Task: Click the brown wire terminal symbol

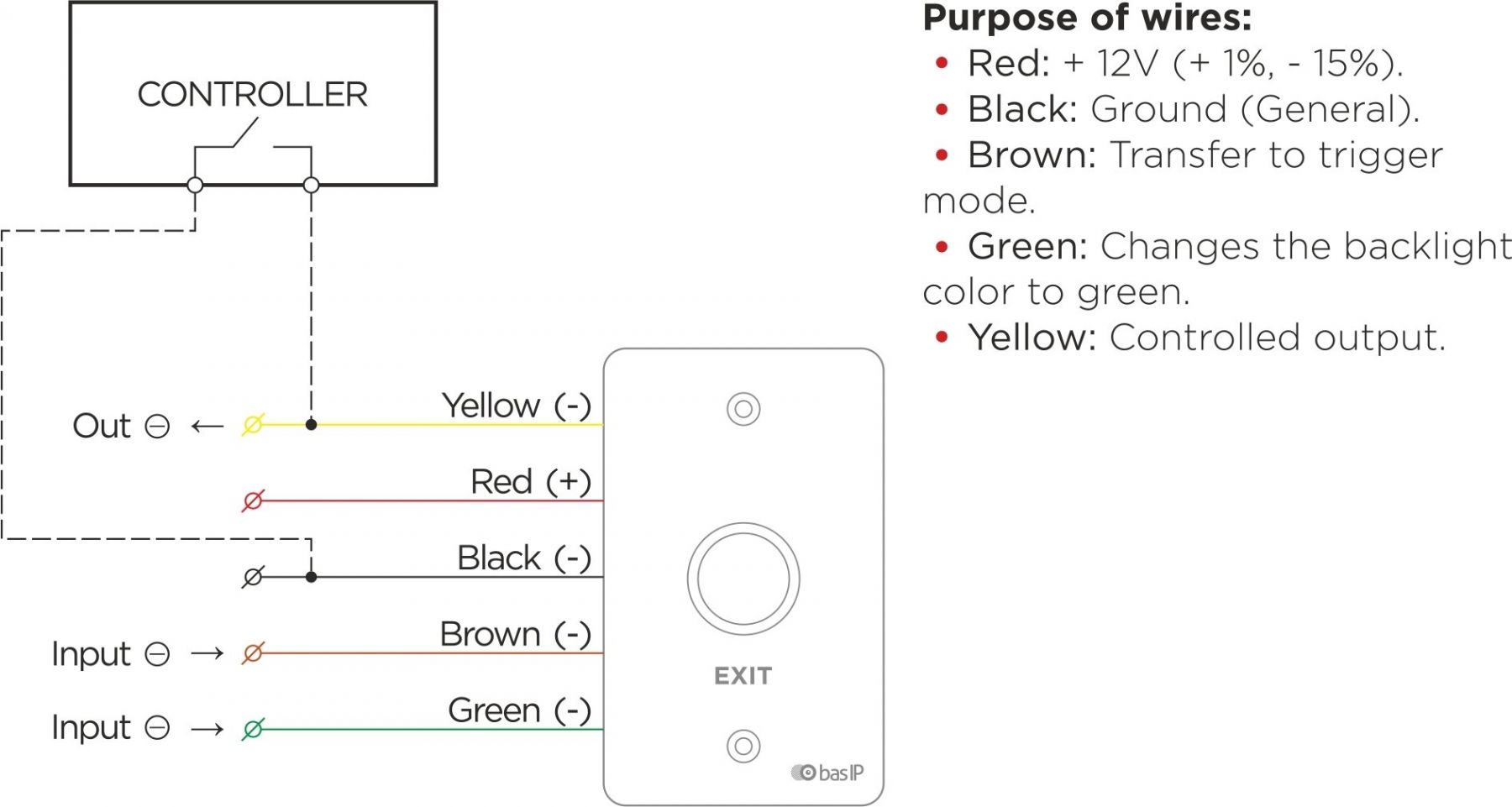Action: click(x=253, y=652)
